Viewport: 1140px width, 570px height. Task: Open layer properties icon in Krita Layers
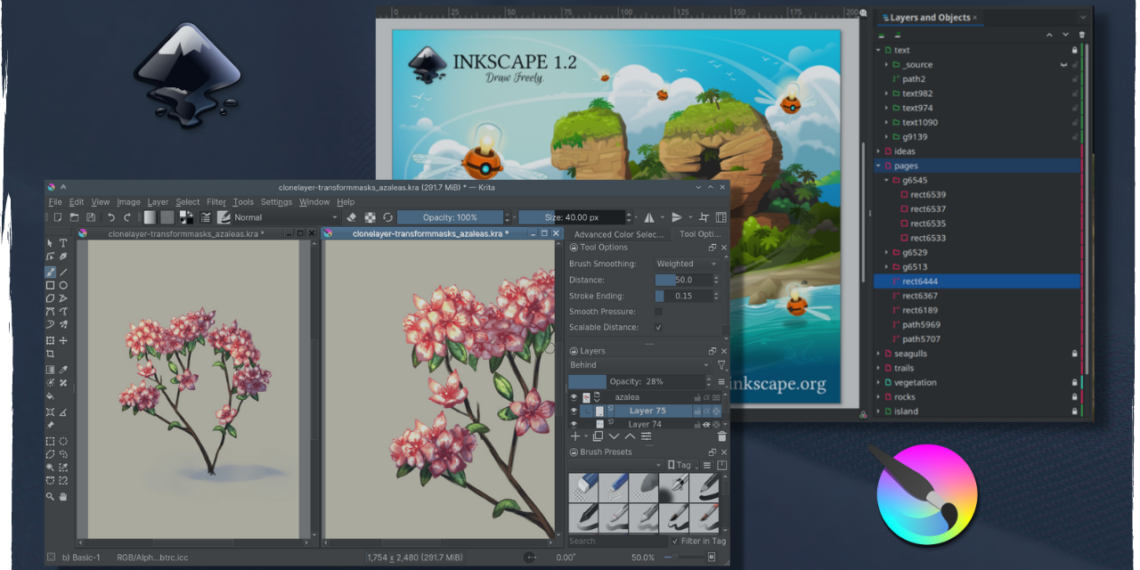click(646, 436)
